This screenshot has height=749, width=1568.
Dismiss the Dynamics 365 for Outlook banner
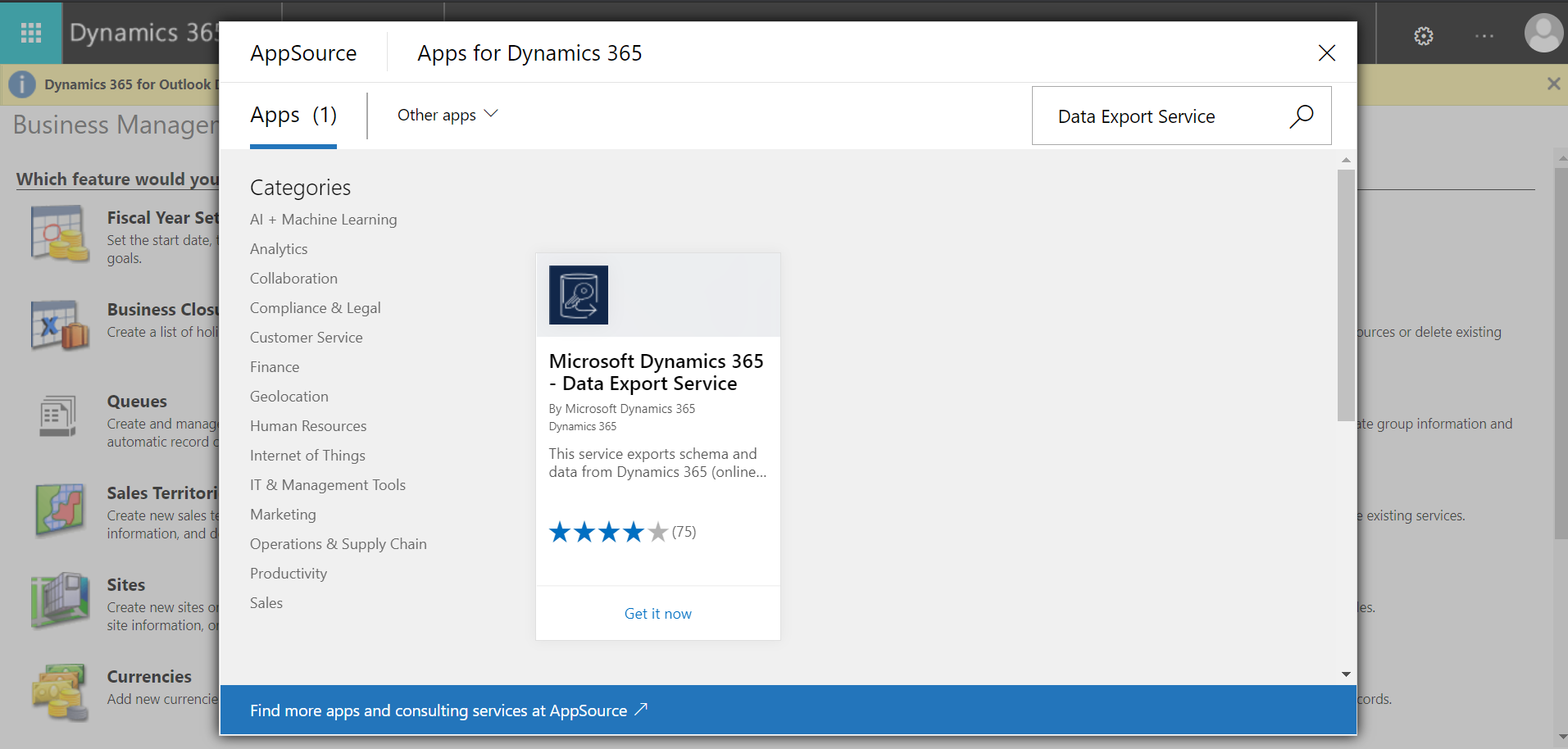[x=1553, y=84]
